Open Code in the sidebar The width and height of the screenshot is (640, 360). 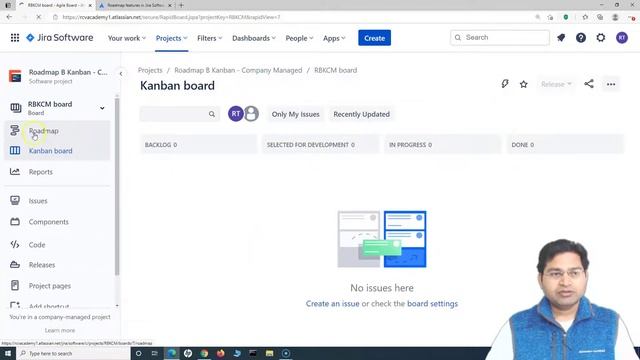[x=58, y=244]
